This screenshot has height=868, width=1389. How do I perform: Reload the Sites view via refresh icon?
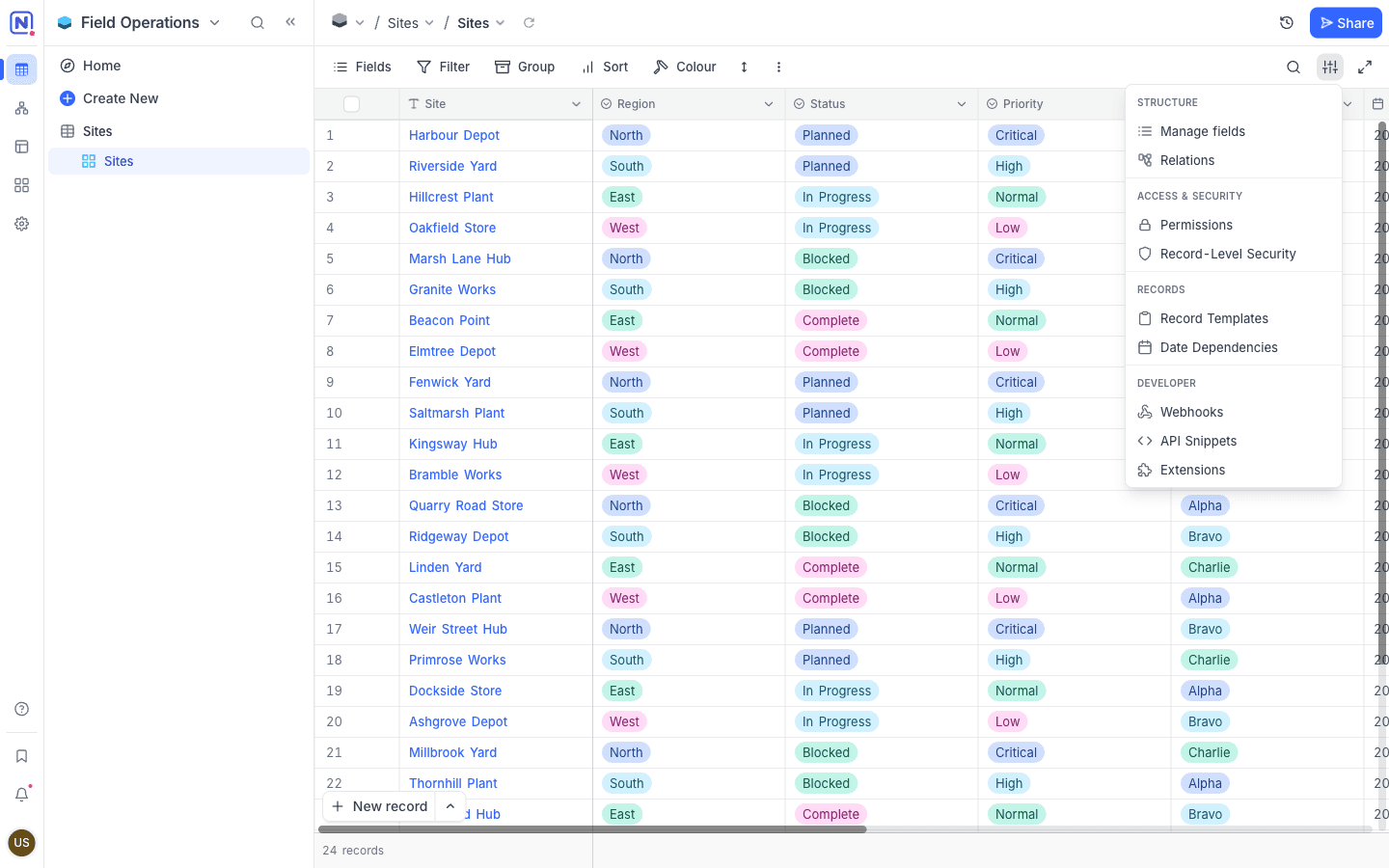(529, 23)
